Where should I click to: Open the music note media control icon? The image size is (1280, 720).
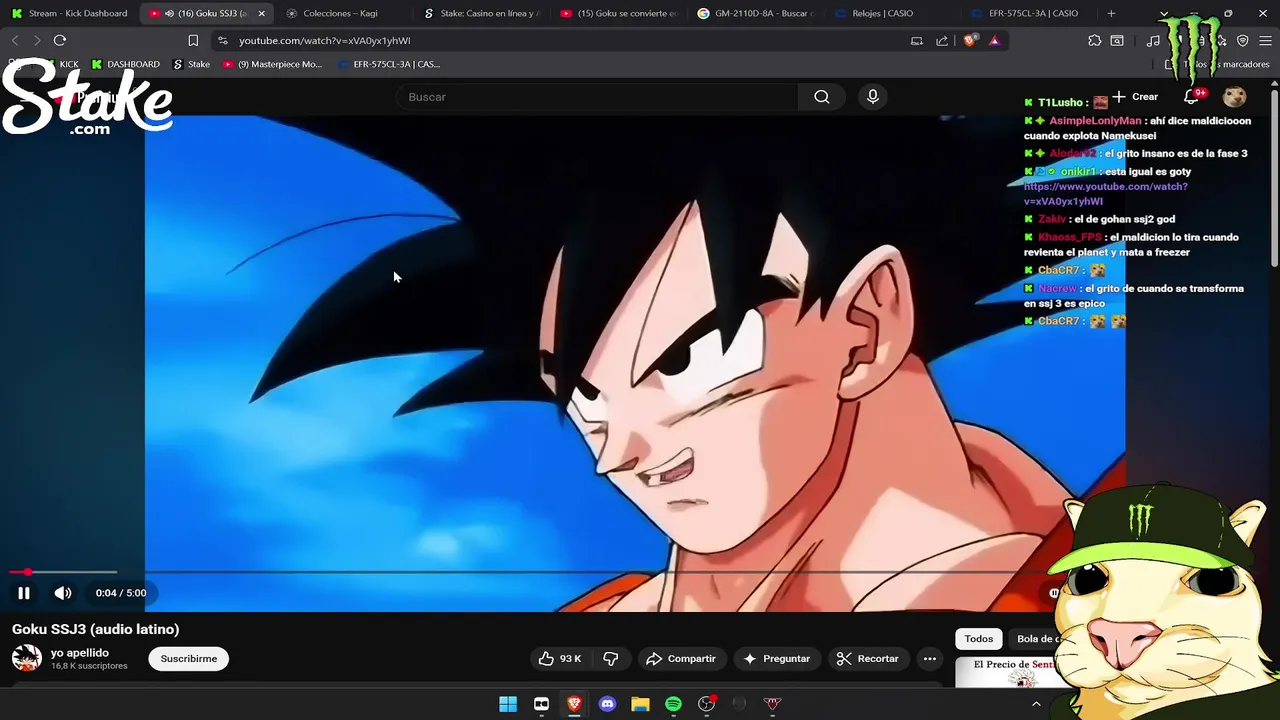click(x=1154, y=40)
